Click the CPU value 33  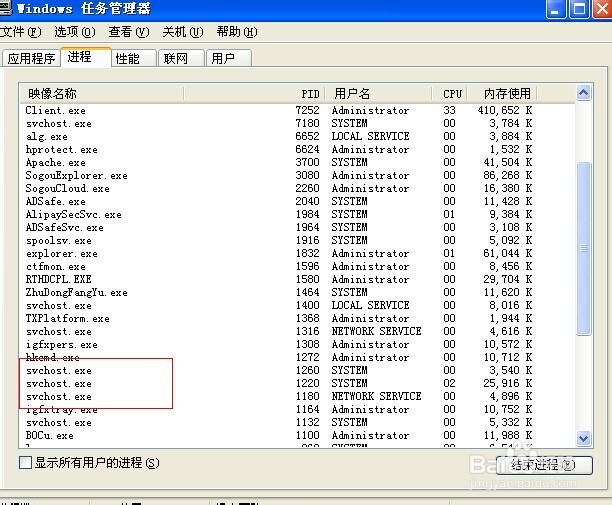(449, 110)
